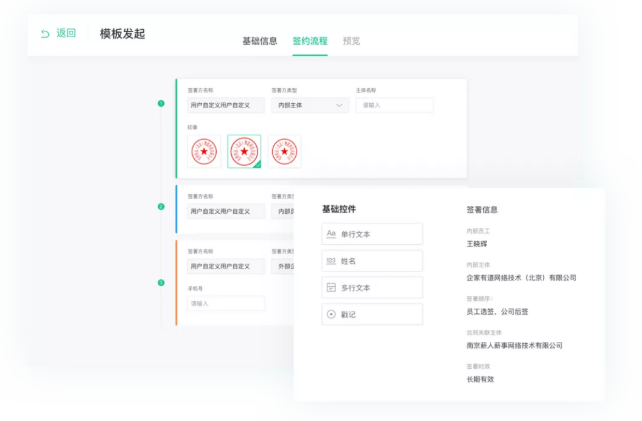Choose the third seal thumbnail

pos(285,152)
